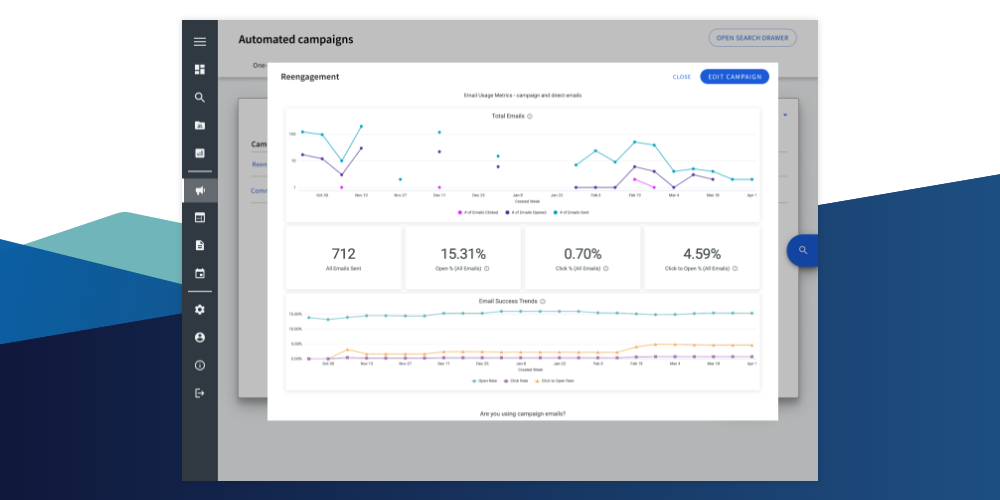Open the calendar event icon in the sidebar
1000x500 pixels.
[200, 273]
